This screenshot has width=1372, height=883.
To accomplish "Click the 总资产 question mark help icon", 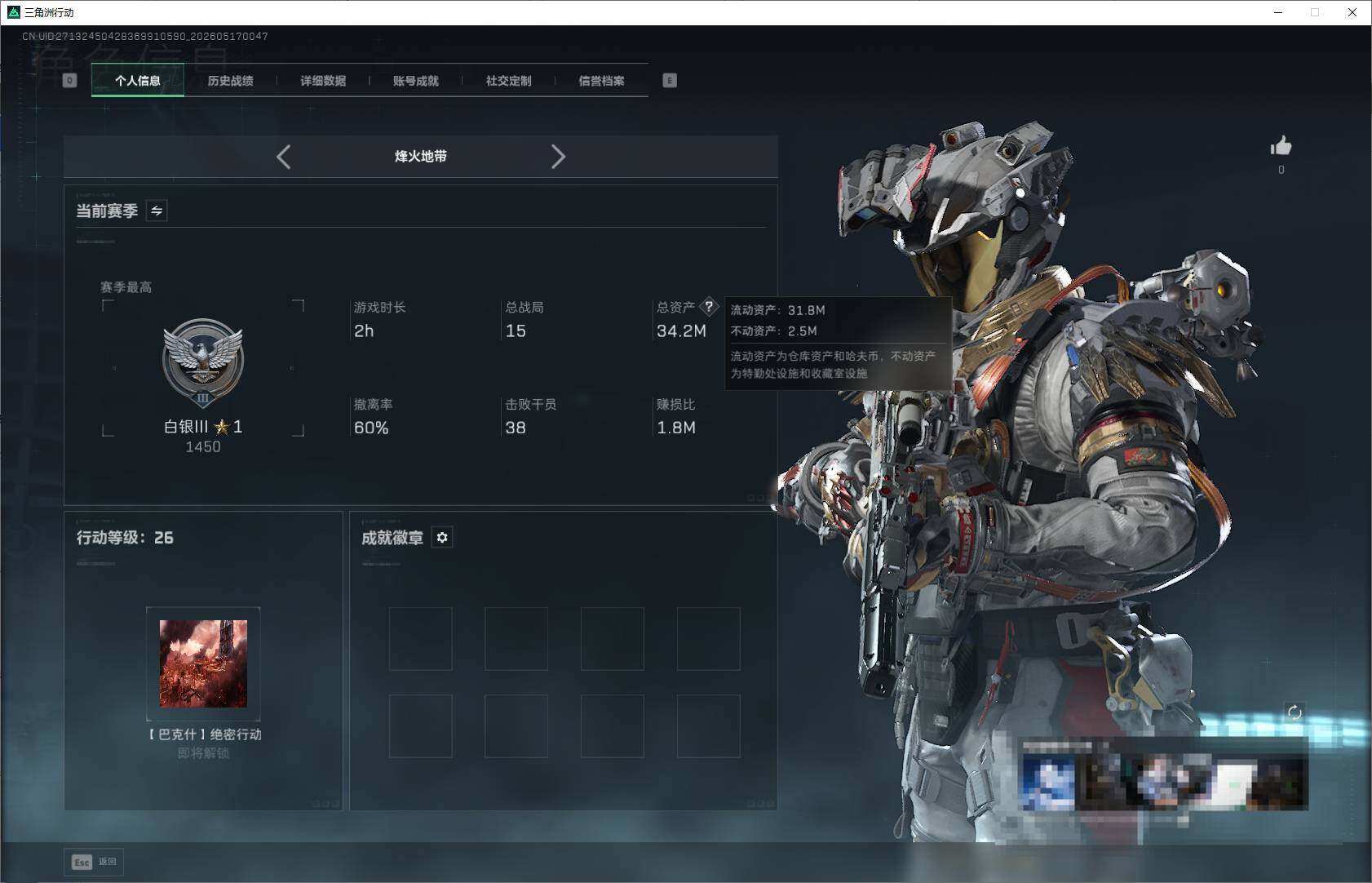I will pyautogui.click(x=709, y=307).
